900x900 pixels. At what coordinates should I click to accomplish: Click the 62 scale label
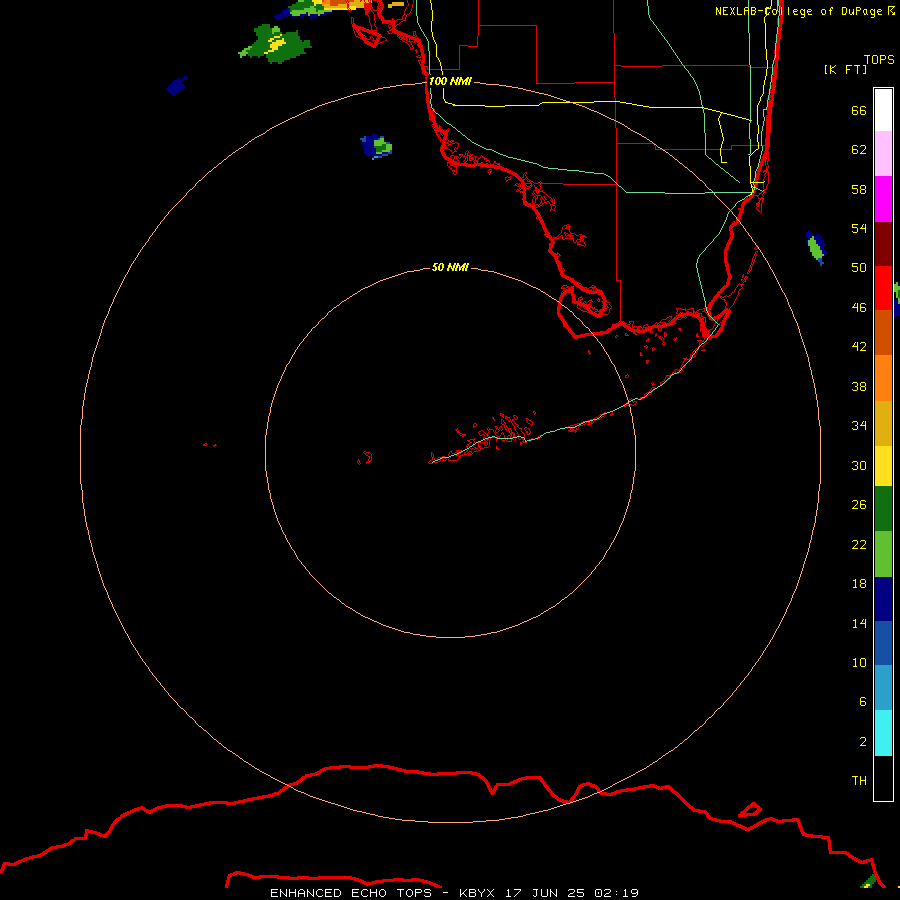[x=859, y=150]
